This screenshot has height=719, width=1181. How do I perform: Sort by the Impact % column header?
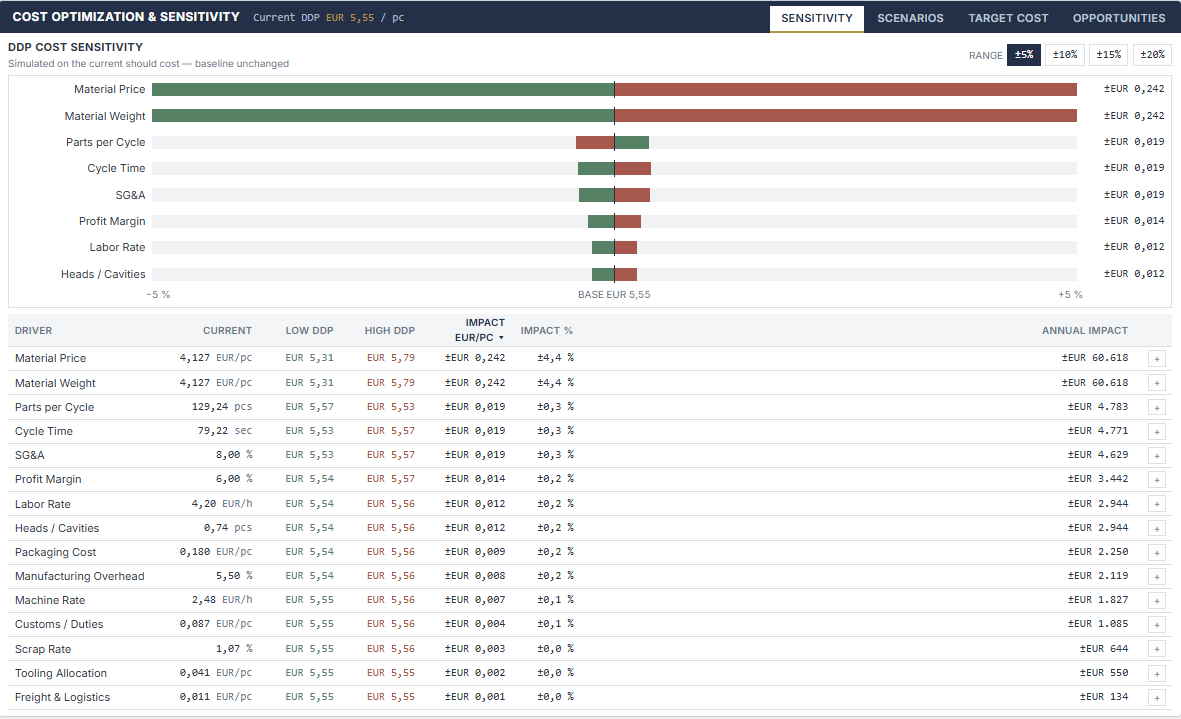click(546, 331)
